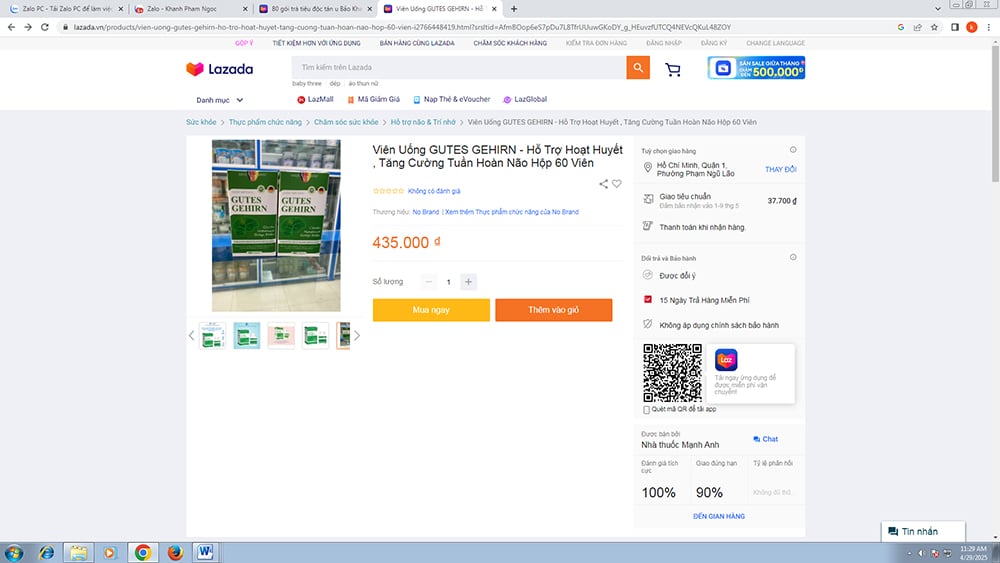Open LazMall link

[x=315, y=99]
